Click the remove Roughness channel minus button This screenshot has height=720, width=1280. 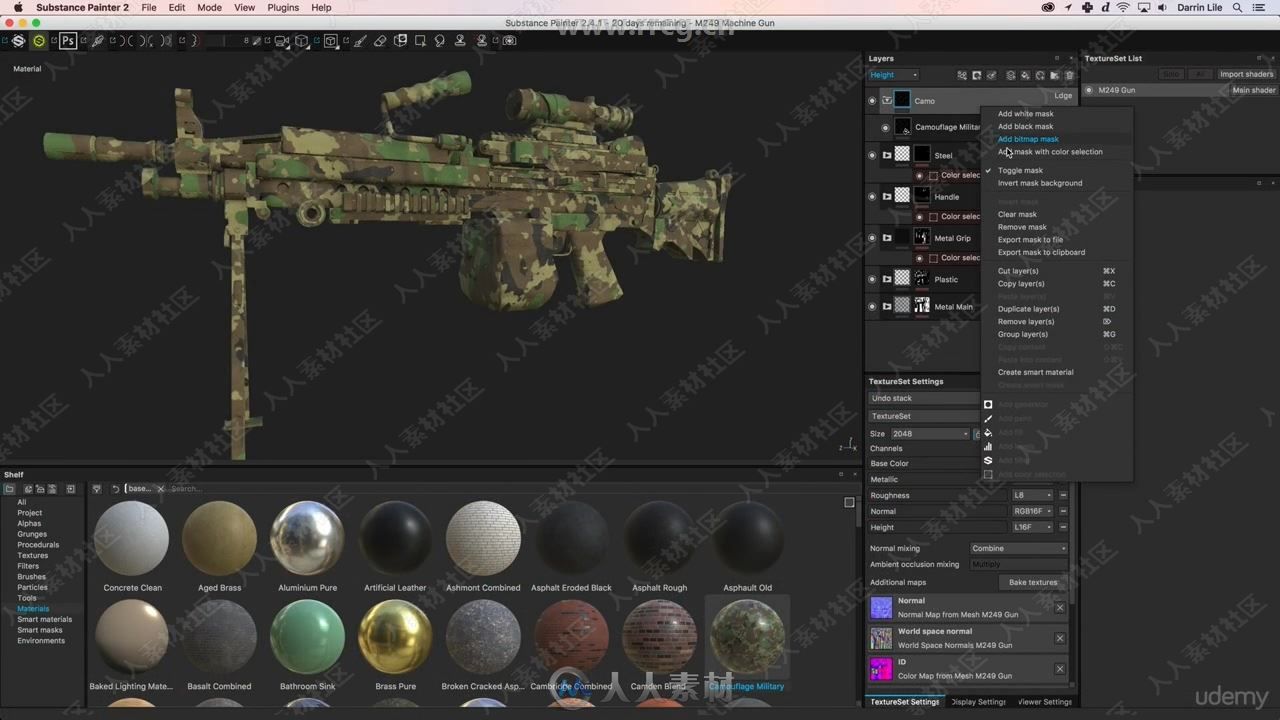[1063, 495]
